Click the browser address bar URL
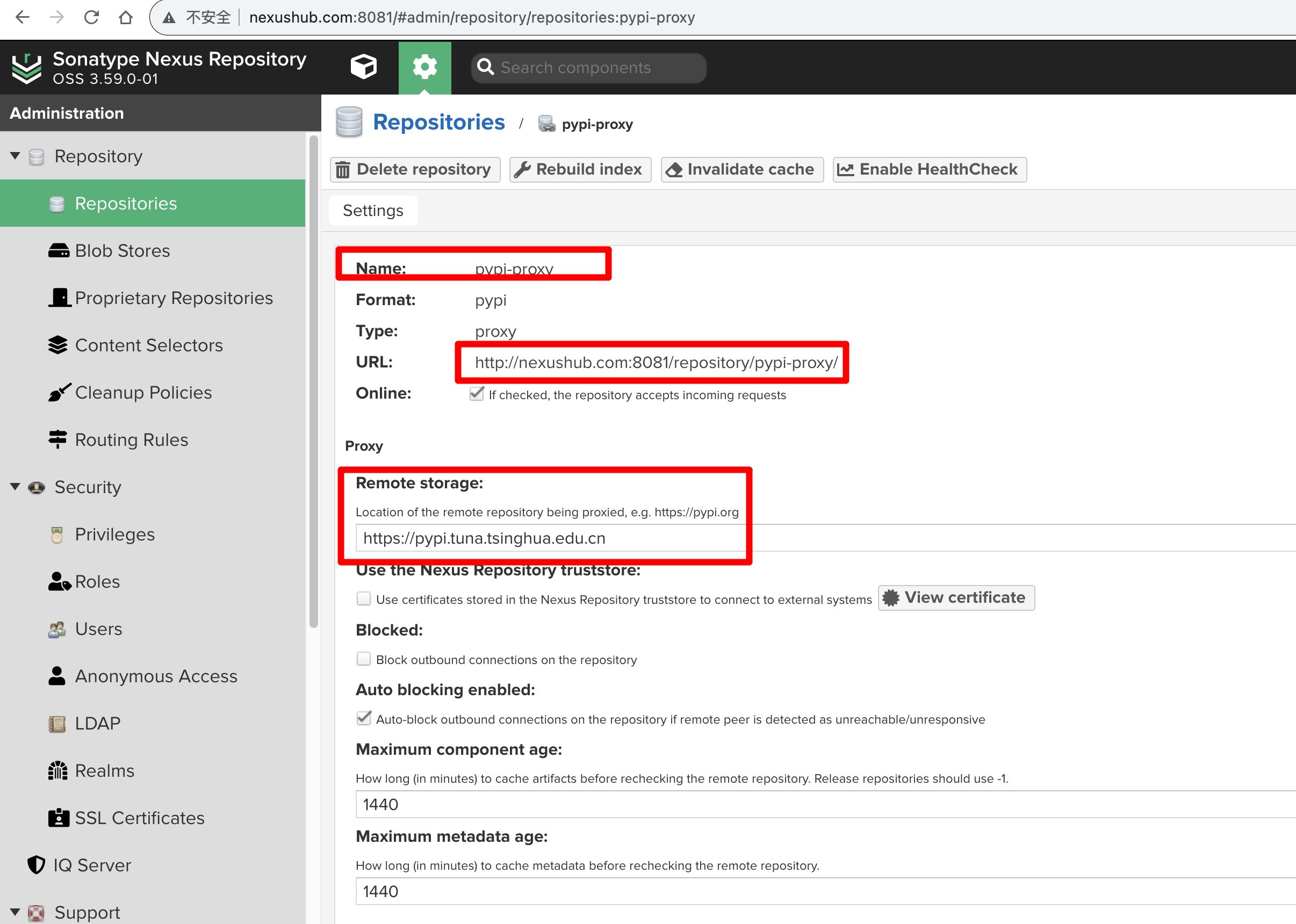Screen dimensions: 1296x924 pyautogui.click(x=472, y=18)
